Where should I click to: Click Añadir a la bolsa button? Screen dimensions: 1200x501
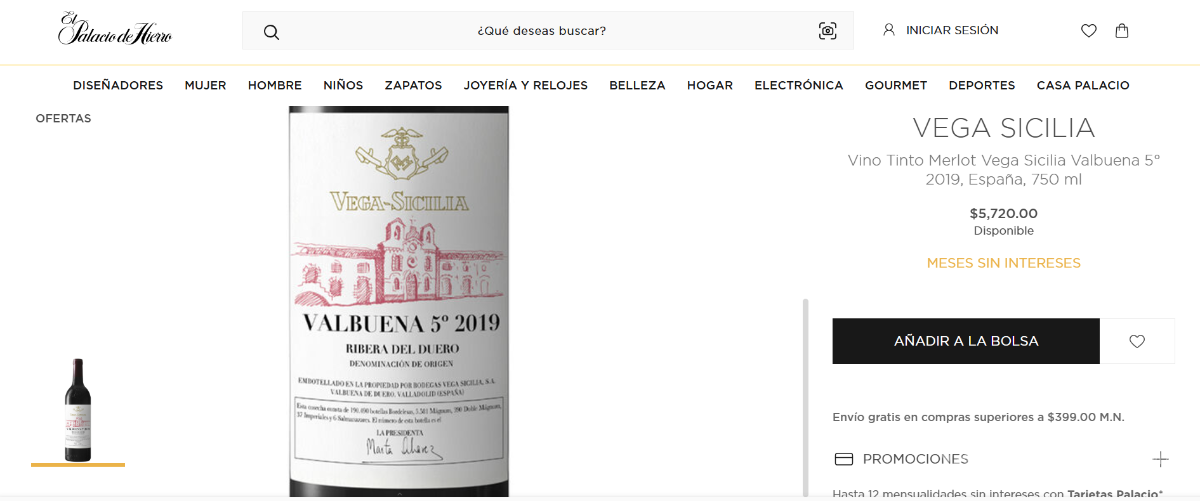[966, 341]
